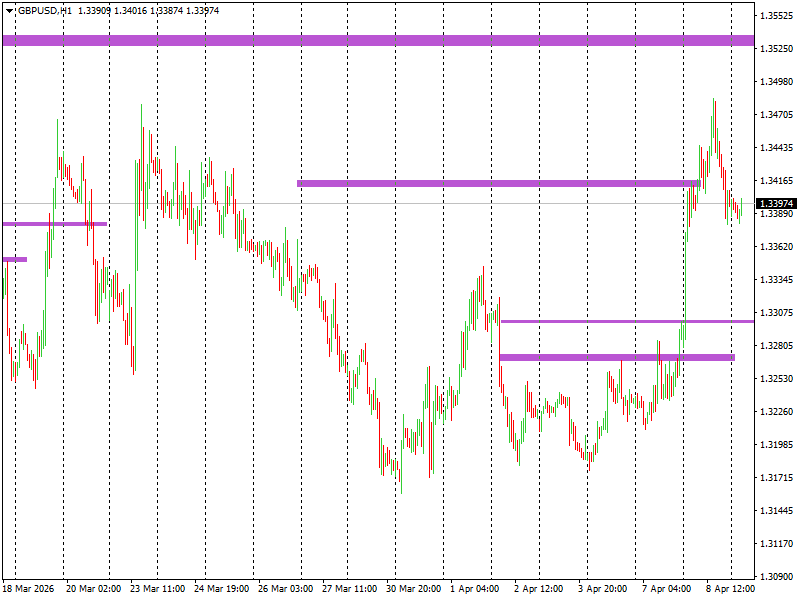Click the 26 Mar 03:00 time label
Viewport: 800px width, 600px height.
tap(286, 589)
